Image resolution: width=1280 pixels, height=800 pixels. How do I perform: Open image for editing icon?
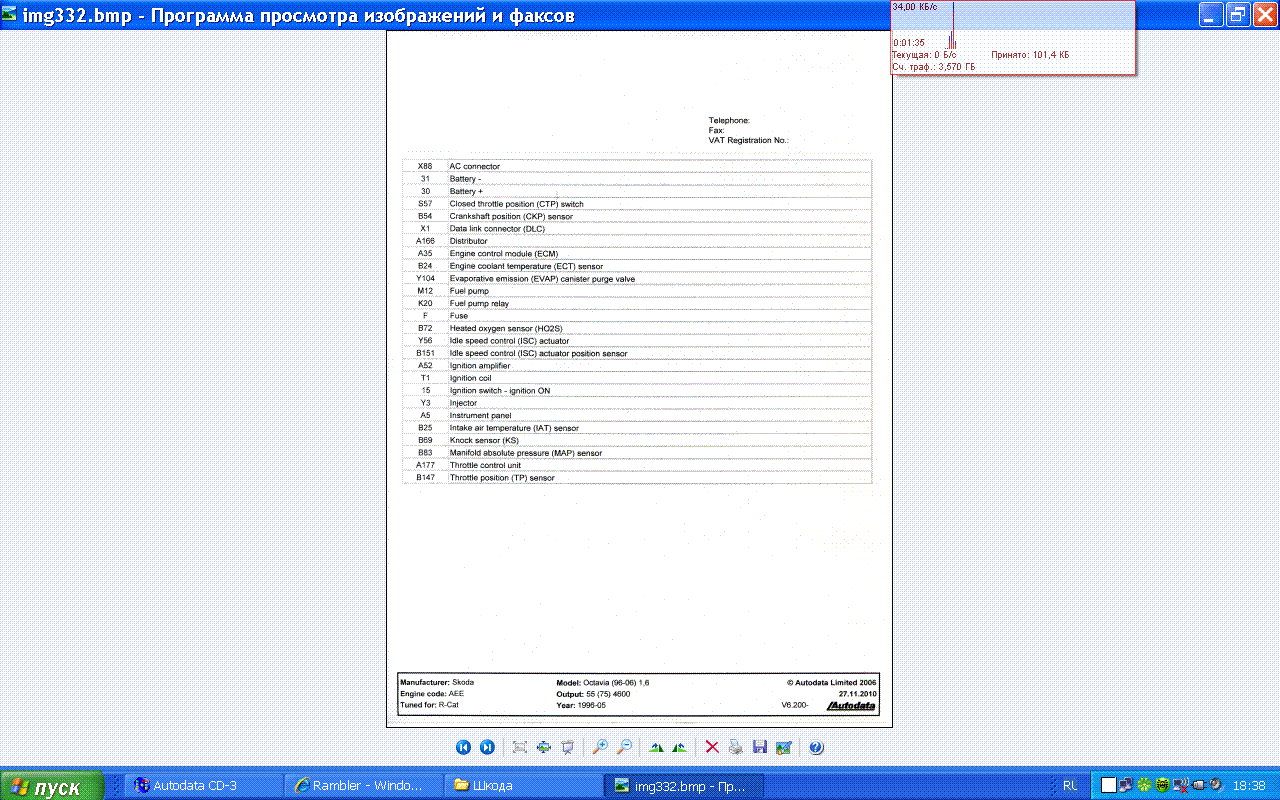(x=784, y=747)
